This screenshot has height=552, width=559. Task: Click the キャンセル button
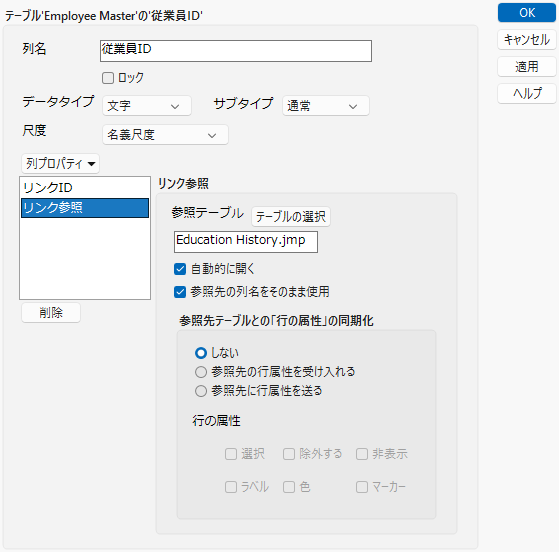click(527, 40)
